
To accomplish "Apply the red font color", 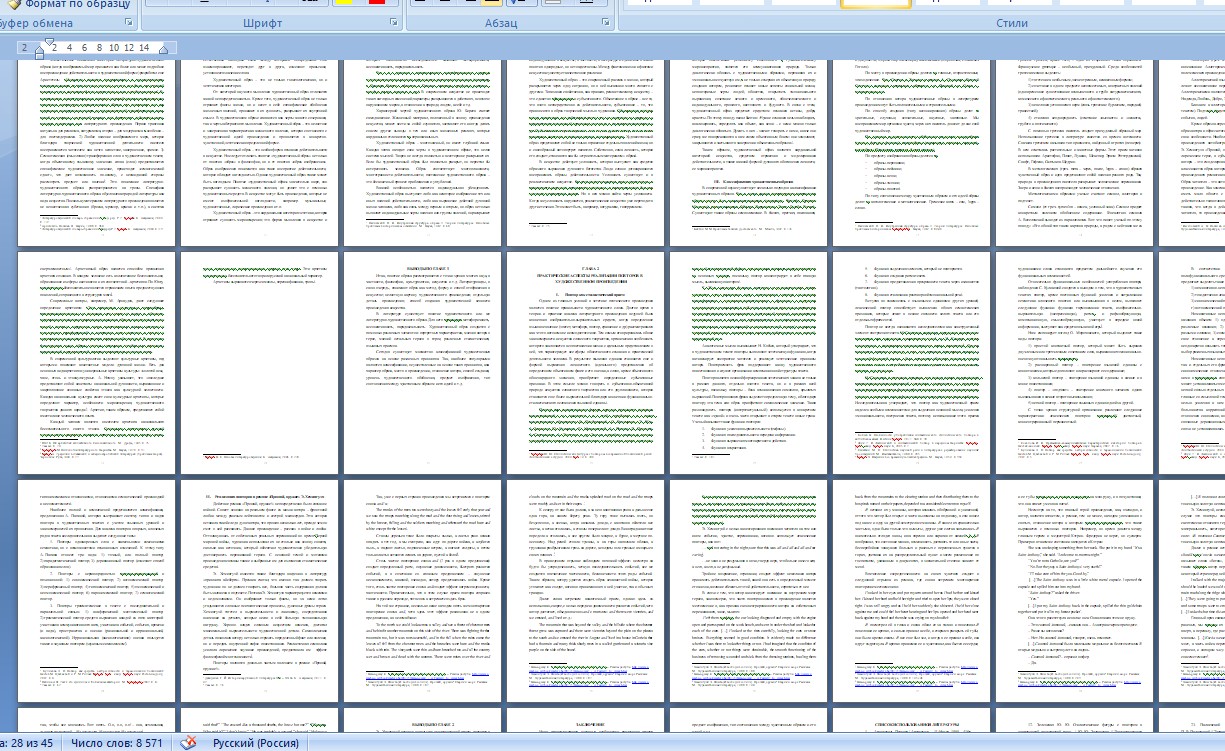I will (x=376, y=3).
